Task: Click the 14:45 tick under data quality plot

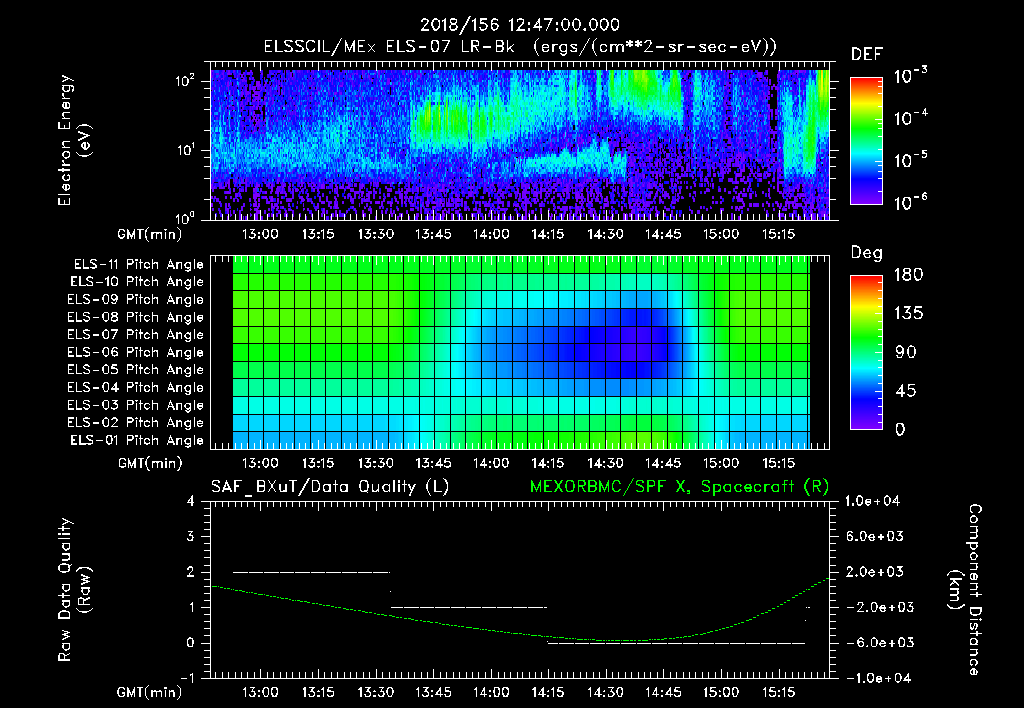Action: [663, 692]
